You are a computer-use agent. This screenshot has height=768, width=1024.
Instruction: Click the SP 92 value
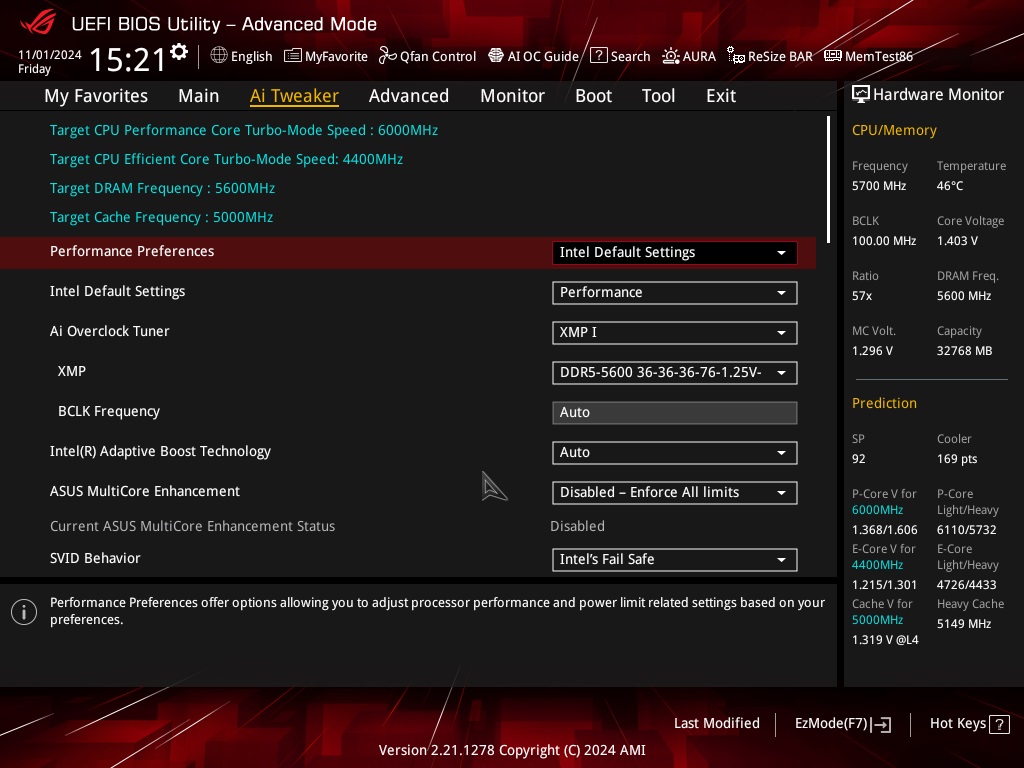859,459
